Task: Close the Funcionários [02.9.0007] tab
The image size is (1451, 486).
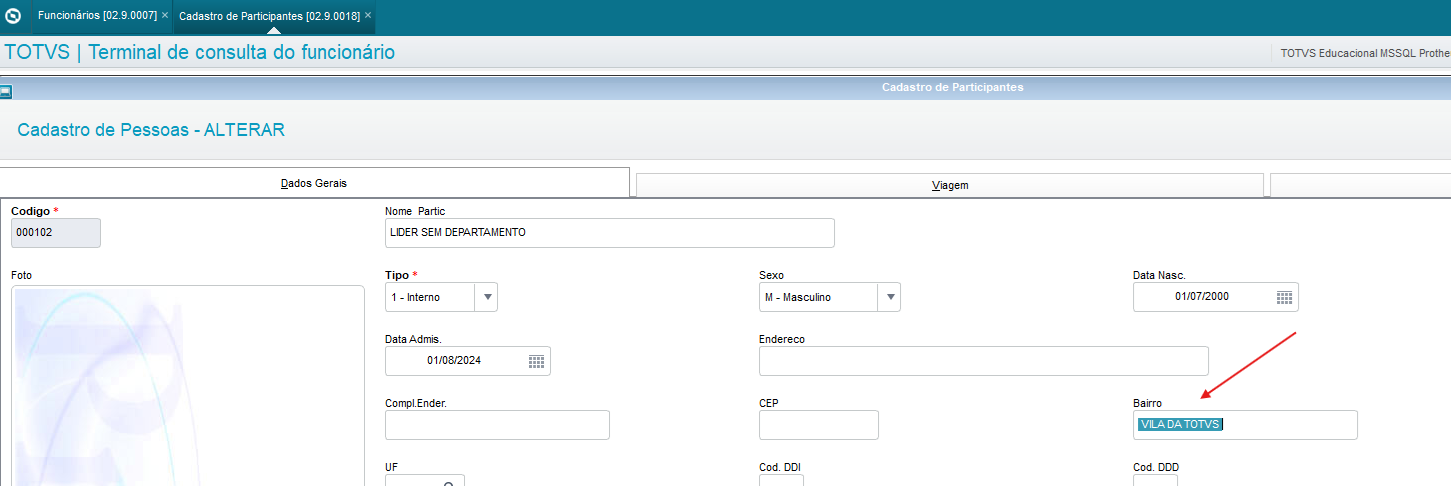Action: tap(164, 16)
